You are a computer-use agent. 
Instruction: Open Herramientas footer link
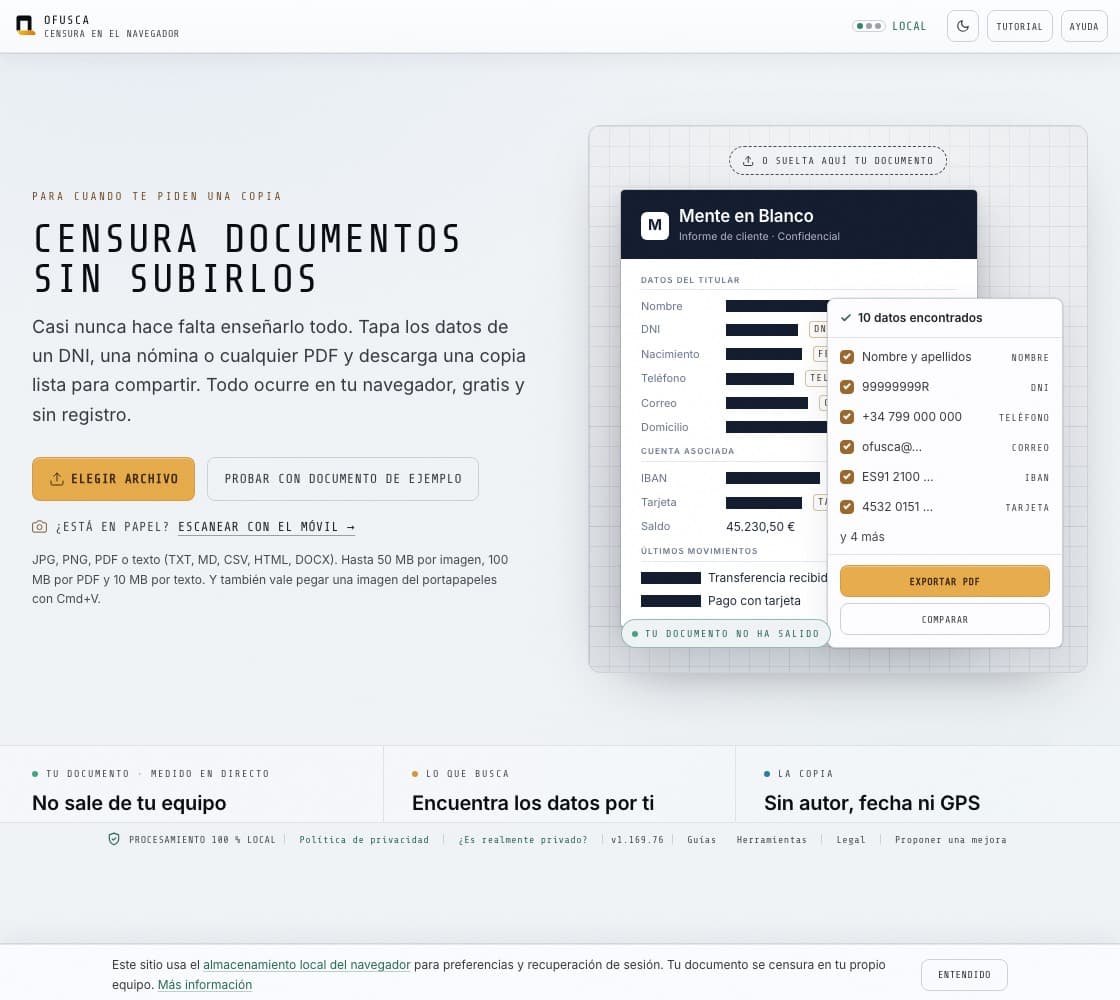click(x=771, y=840)
